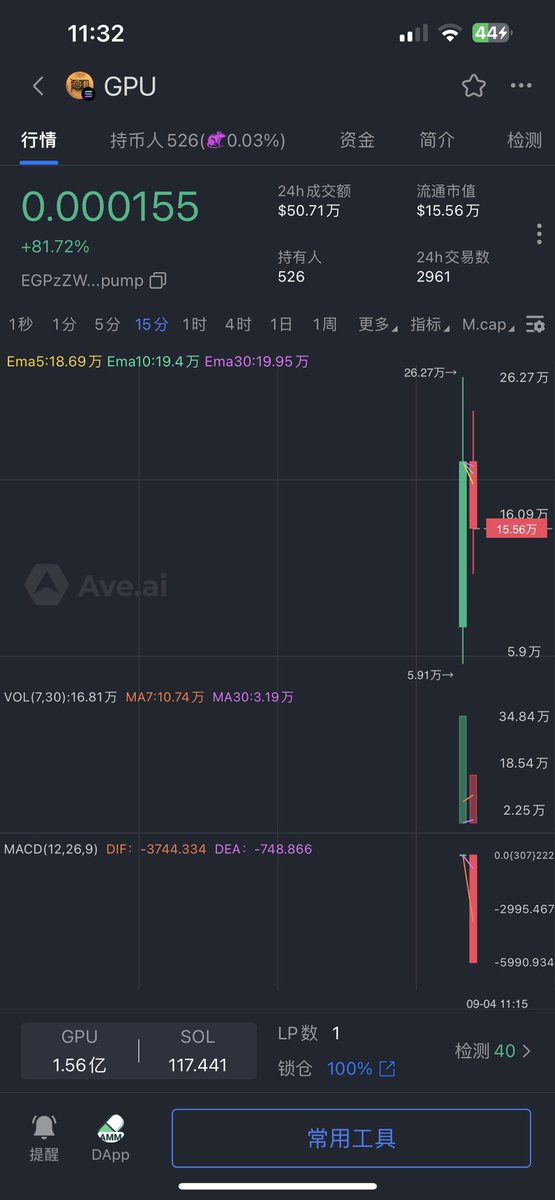The width and height of the screenshot is (555, 1200).
Task: Tap the 常用工具 button
Action: tap(351, 1138)
